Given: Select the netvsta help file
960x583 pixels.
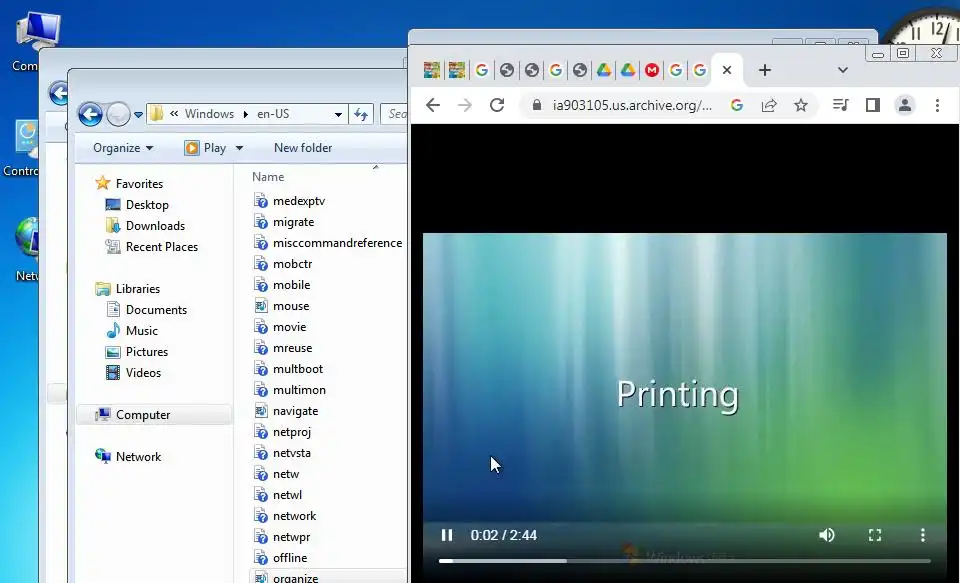Looking at the screenshot, I should (x=291, y=453).
